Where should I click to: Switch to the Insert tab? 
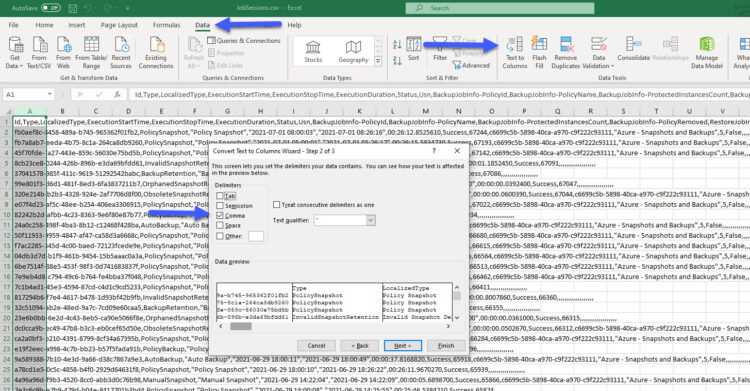[x=77, y=25]
